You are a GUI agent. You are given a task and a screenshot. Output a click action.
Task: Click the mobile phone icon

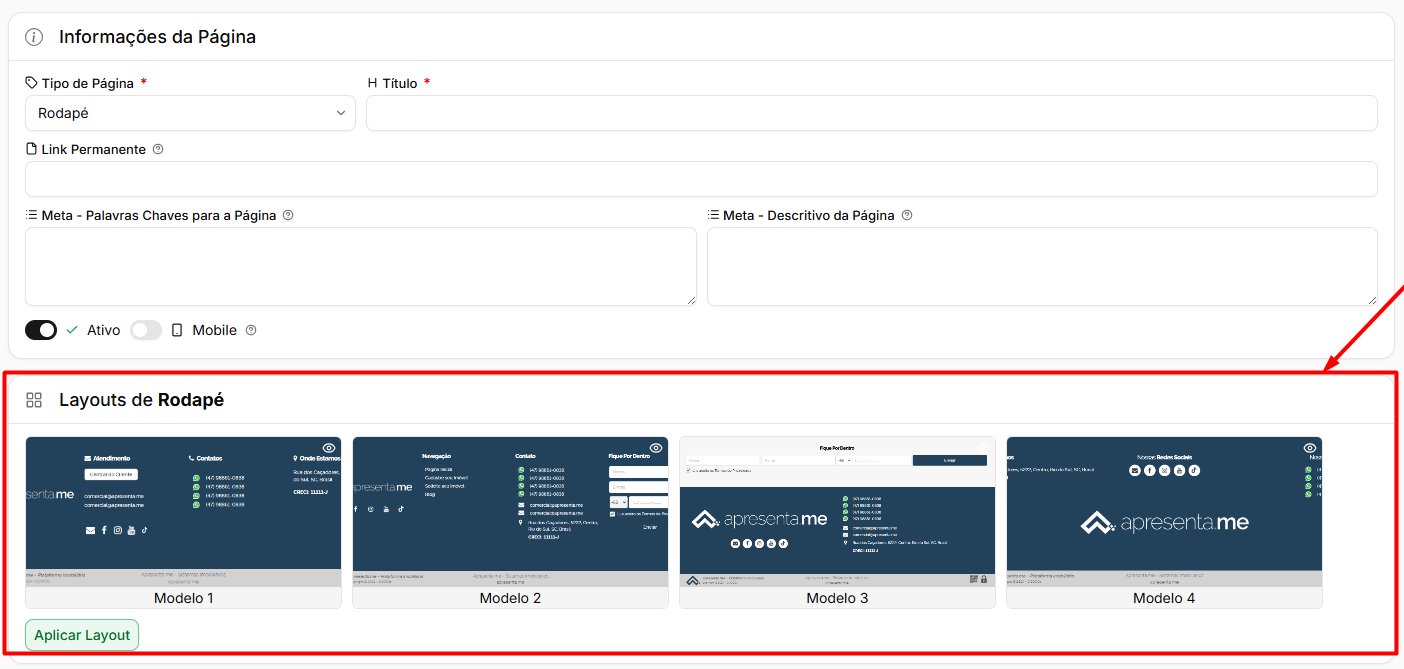(x=177, y=330)
